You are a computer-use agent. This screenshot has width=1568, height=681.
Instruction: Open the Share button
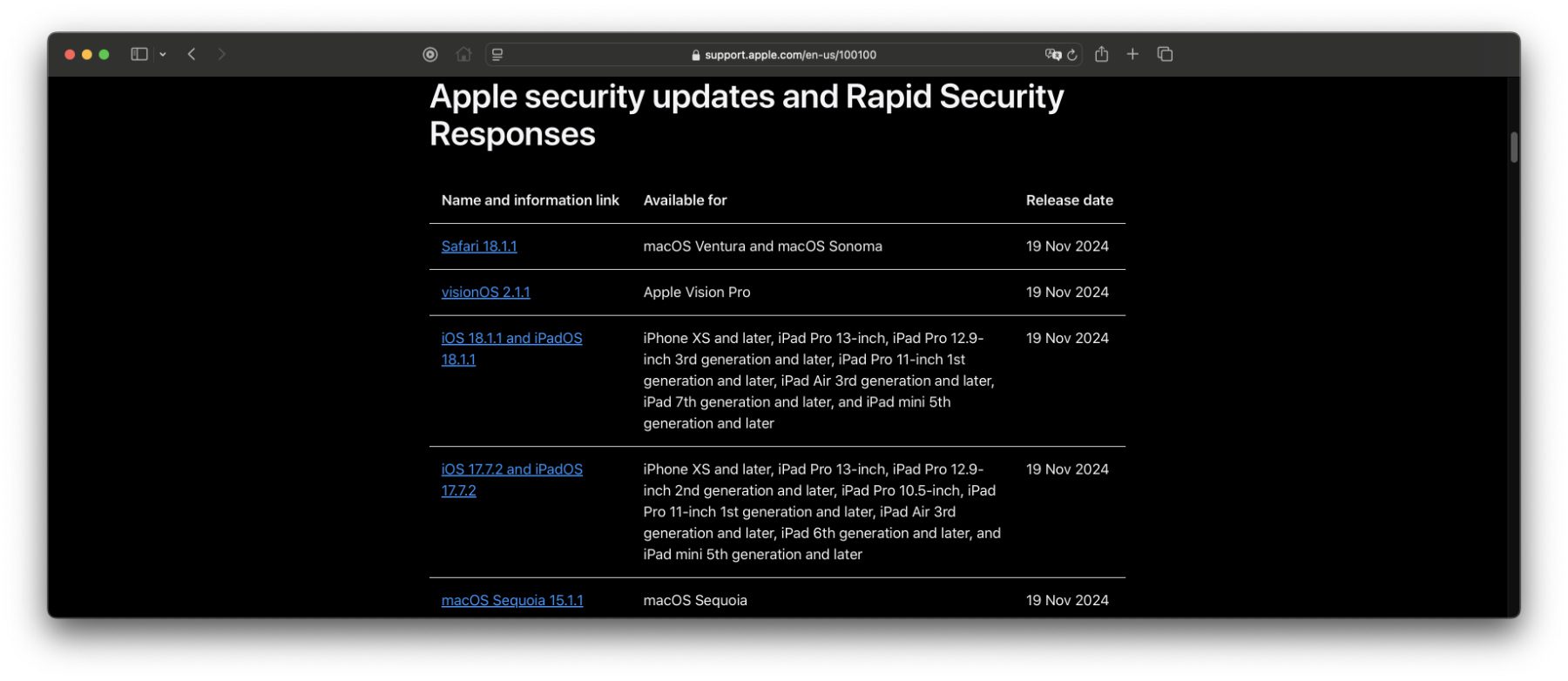(1102, 54)
